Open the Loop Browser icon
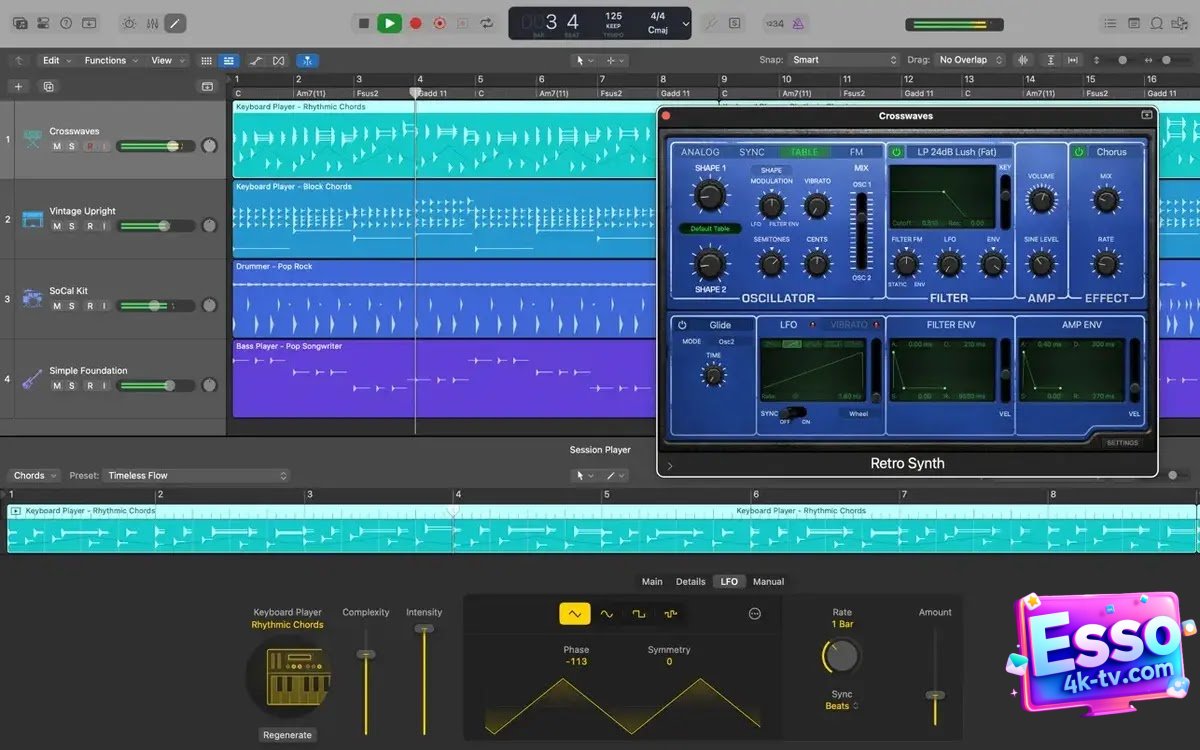The width and height of the screenshot is (1200, 750). tap(1157, 22)
